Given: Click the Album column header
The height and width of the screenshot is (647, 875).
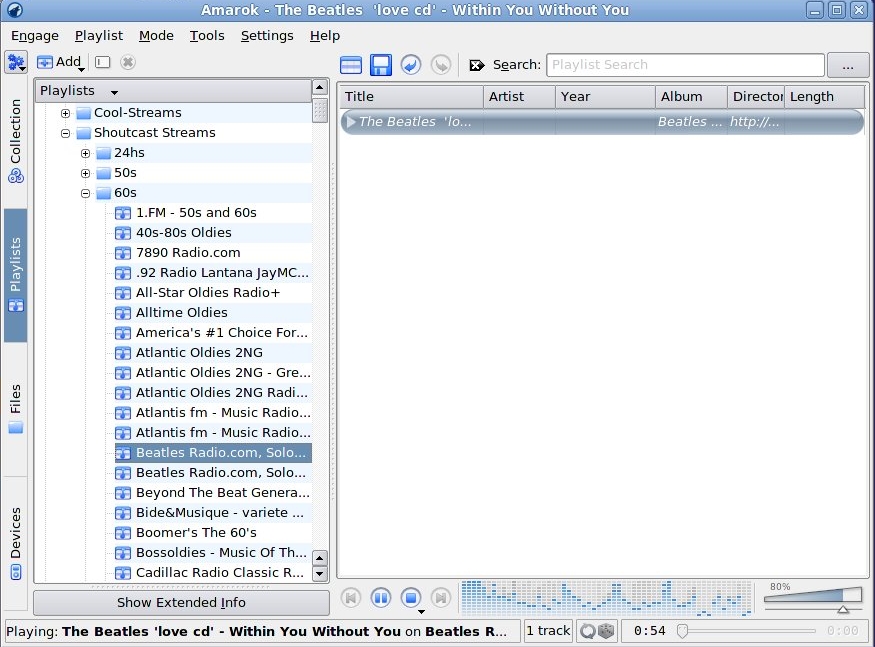Looking at the screenshot, I should 691,97.
